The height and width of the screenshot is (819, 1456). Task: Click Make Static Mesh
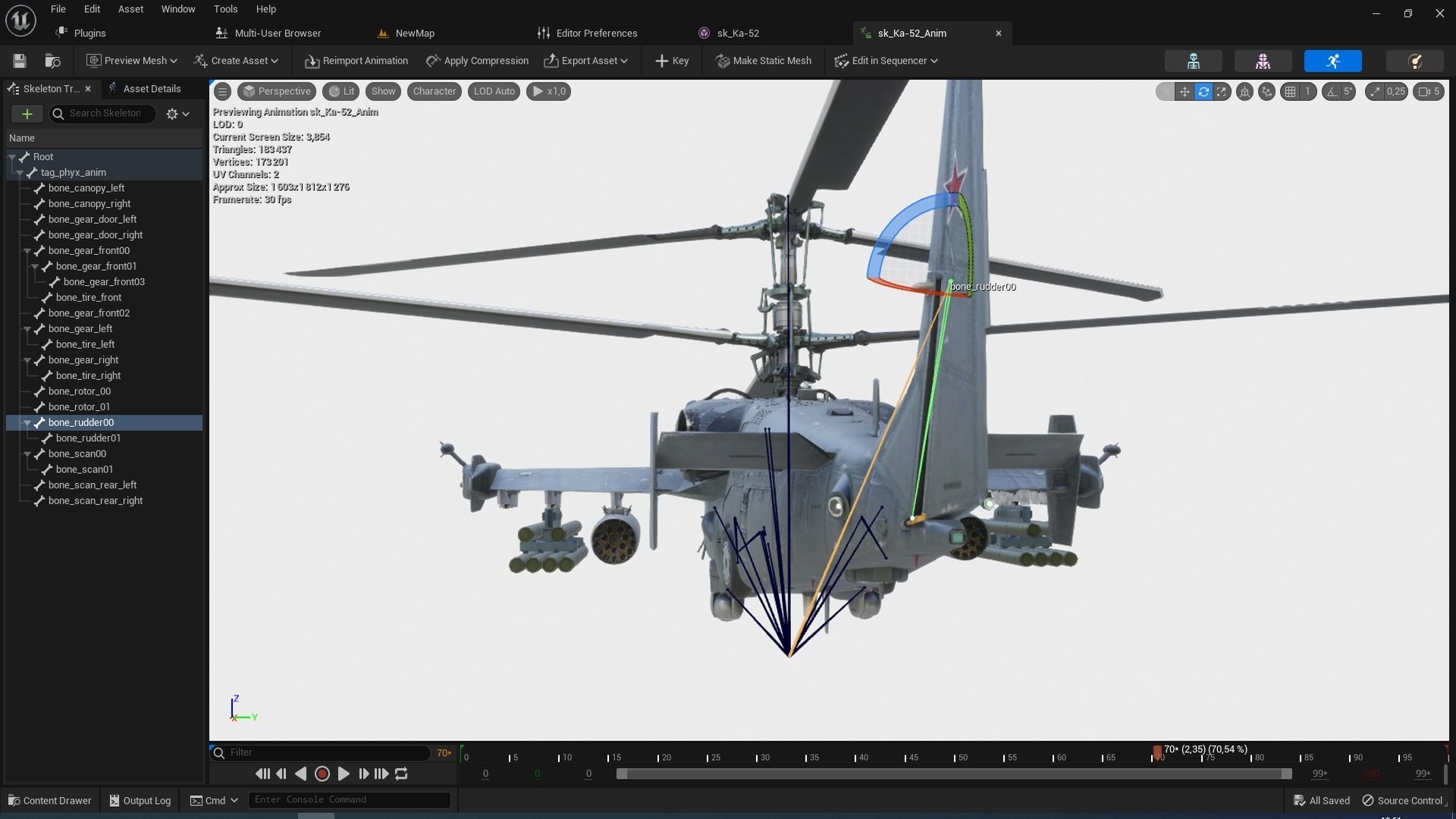pyautogui.click(x=764, y=61)
